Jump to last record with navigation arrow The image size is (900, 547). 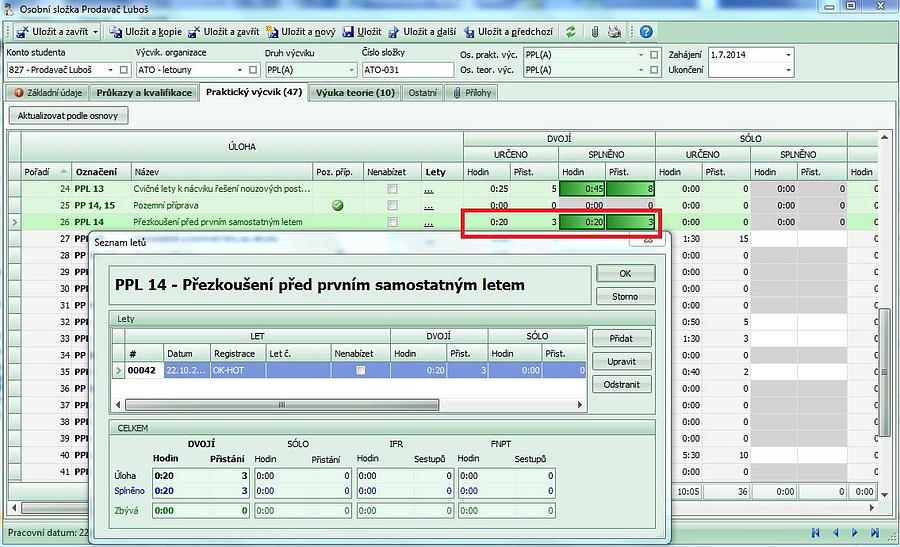tap(875, 533)
